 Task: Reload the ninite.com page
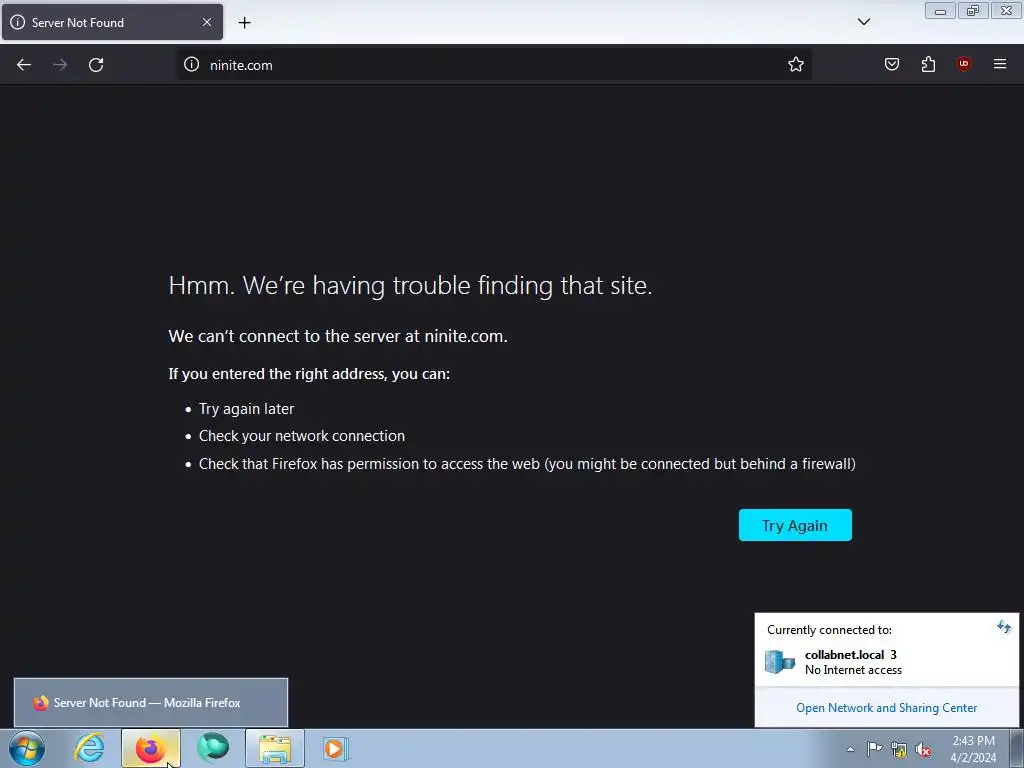pos(96,65)
